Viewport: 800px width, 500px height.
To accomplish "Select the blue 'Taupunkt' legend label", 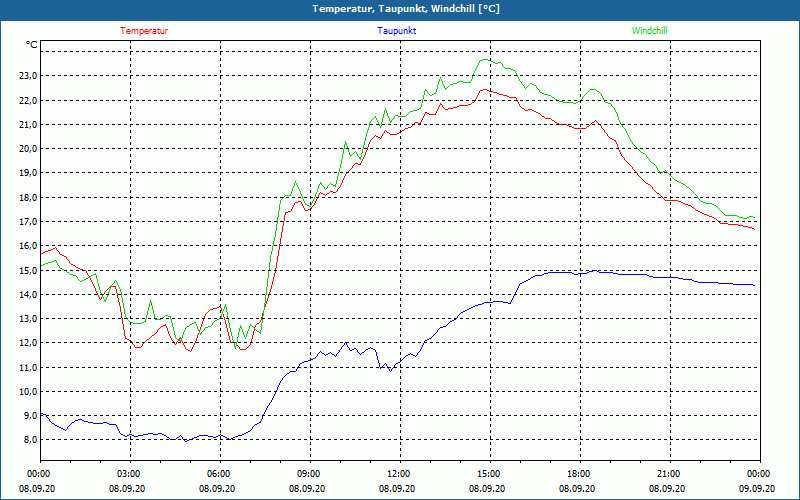I will click(396, 31).
